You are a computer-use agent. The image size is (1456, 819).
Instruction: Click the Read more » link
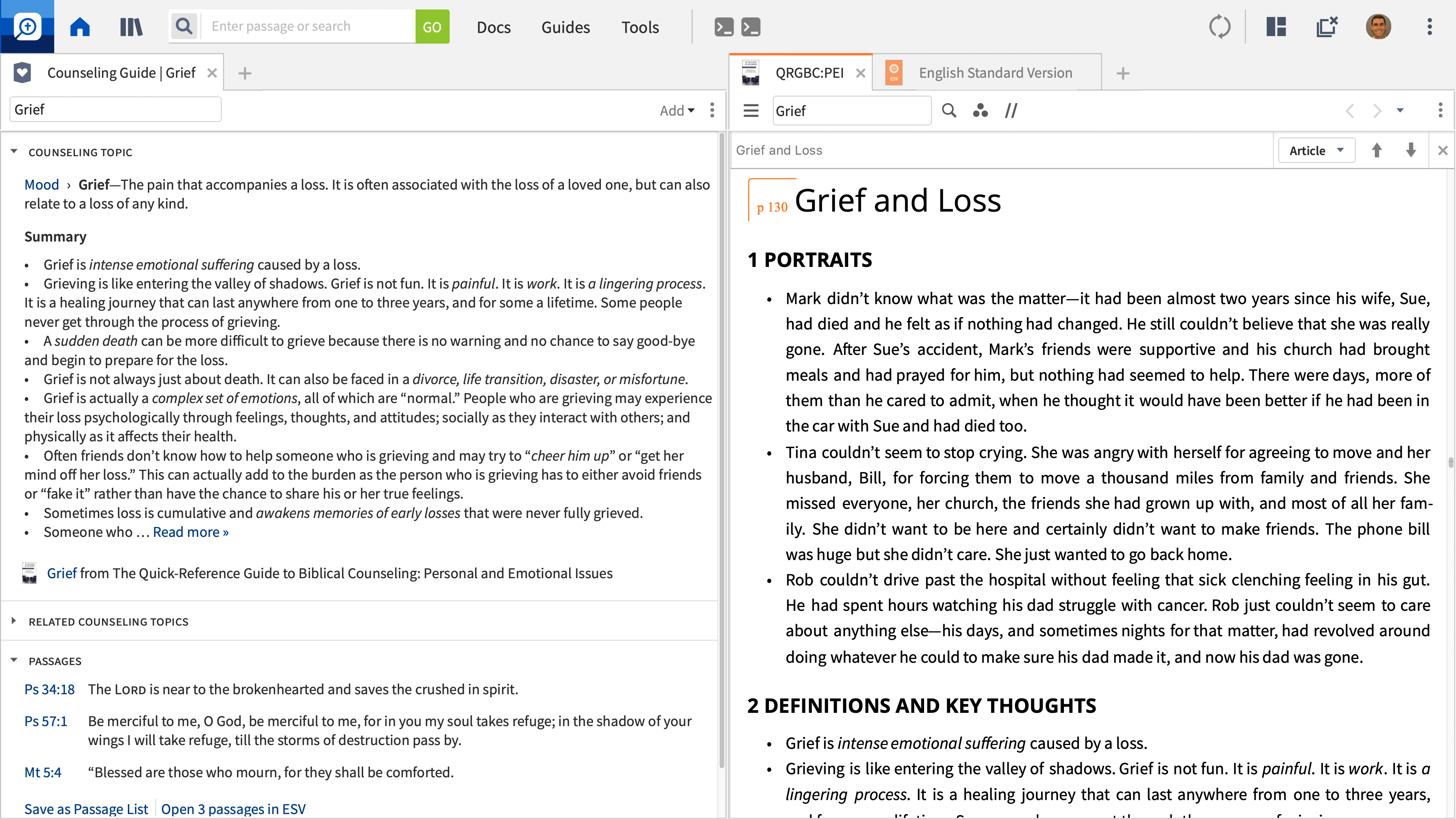pyautogui.click(x=190, y=532)
